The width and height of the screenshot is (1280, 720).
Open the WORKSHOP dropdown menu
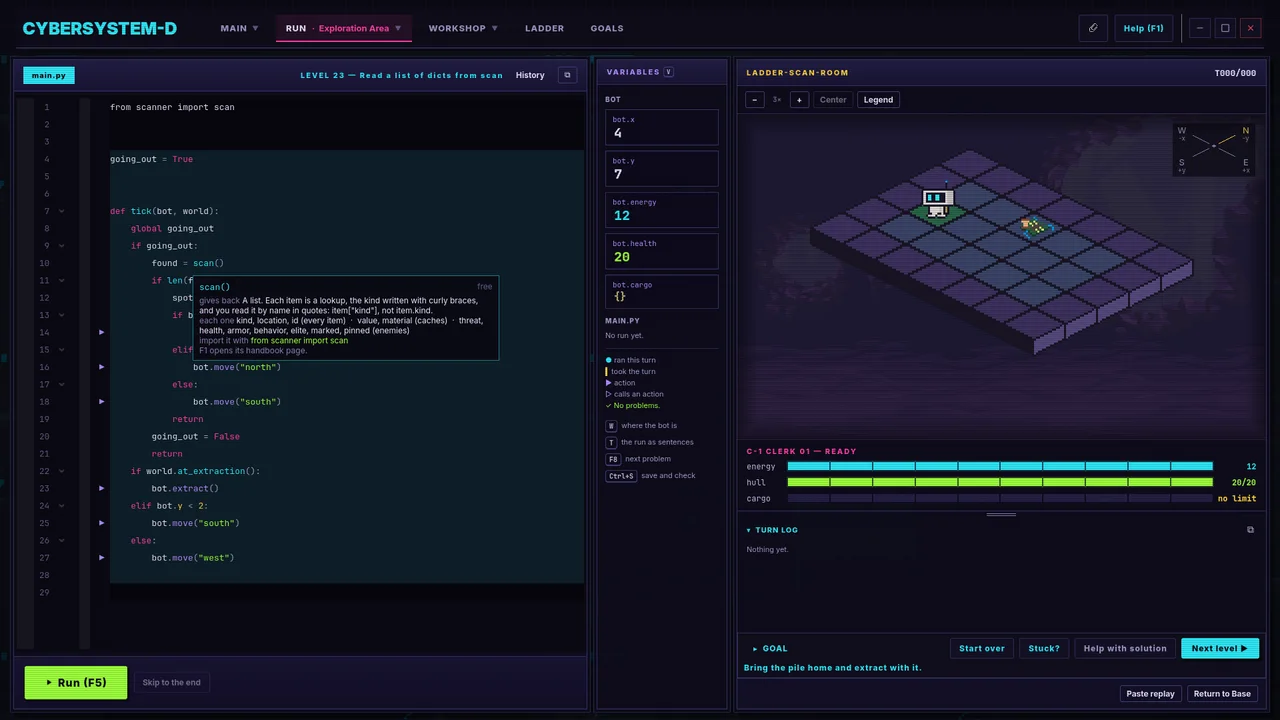[463, 28]
